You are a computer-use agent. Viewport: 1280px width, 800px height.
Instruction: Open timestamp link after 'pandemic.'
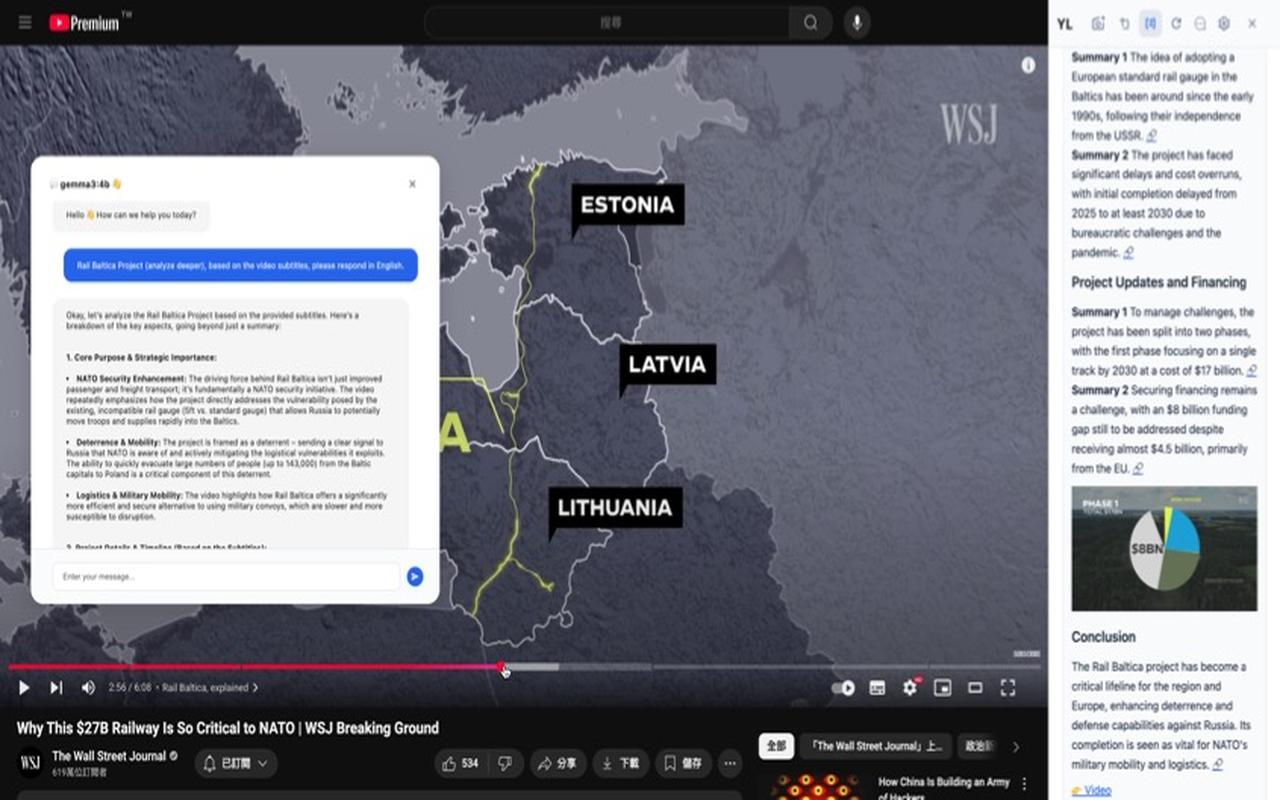point(1128,253)
